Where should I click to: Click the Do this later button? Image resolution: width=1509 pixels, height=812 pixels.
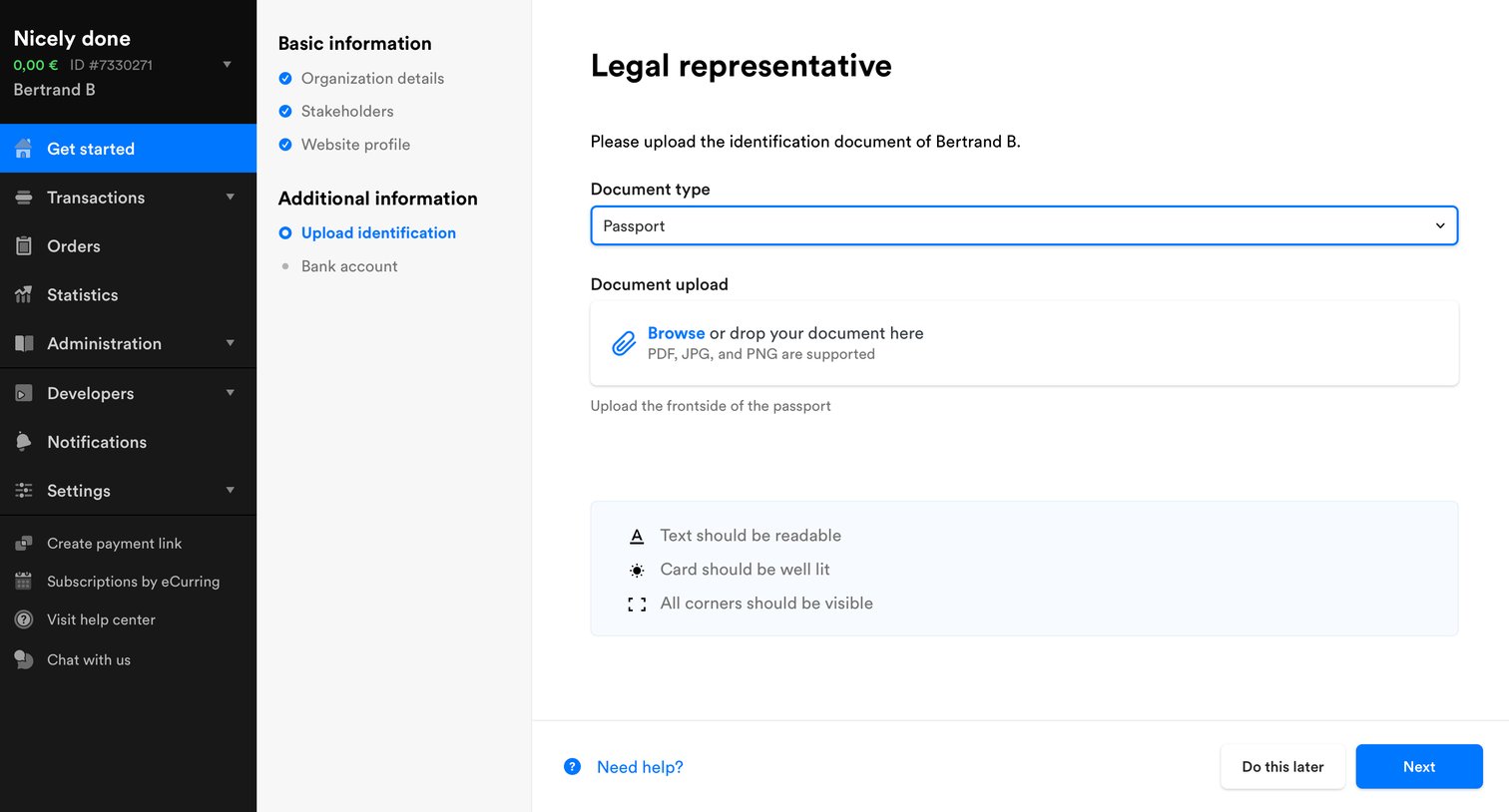[1282, 766]
